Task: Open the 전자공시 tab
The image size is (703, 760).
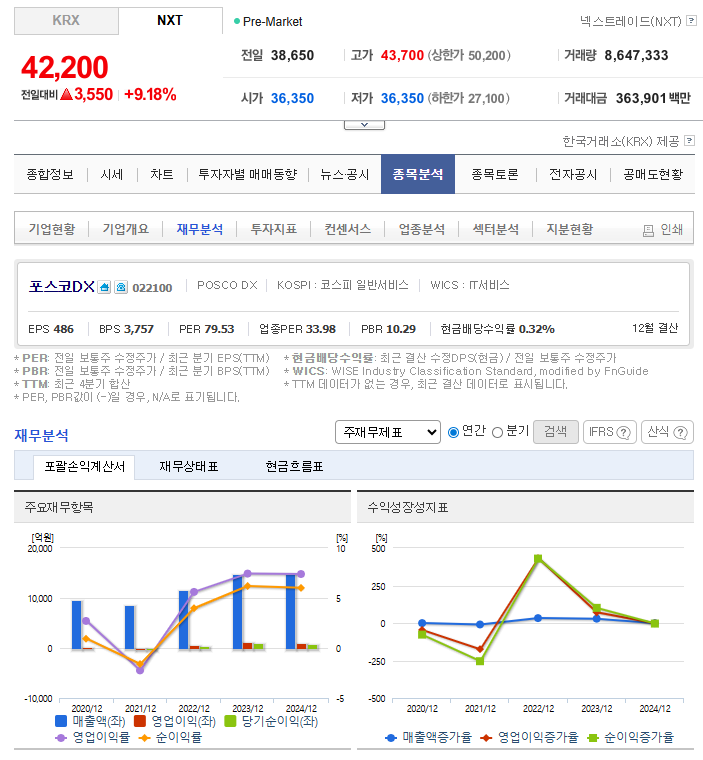Action: [x=573, y=174]
